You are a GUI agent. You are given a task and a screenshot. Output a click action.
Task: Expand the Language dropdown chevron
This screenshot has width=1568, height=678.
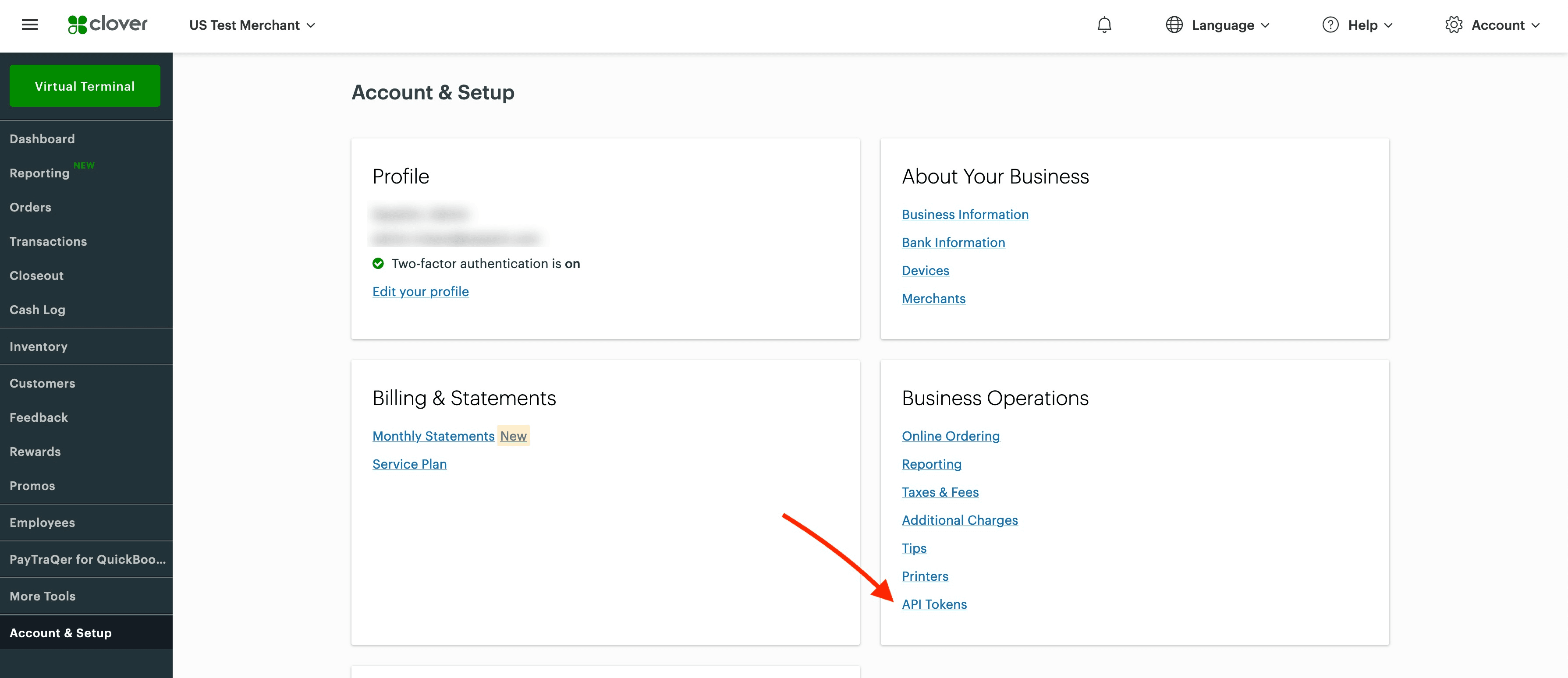[1265, 26]
